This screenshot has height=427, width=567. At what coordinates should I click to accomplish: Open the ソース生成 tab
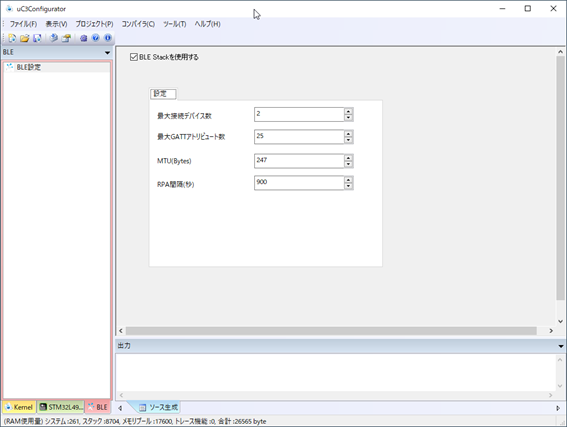(x=158, y=407)
